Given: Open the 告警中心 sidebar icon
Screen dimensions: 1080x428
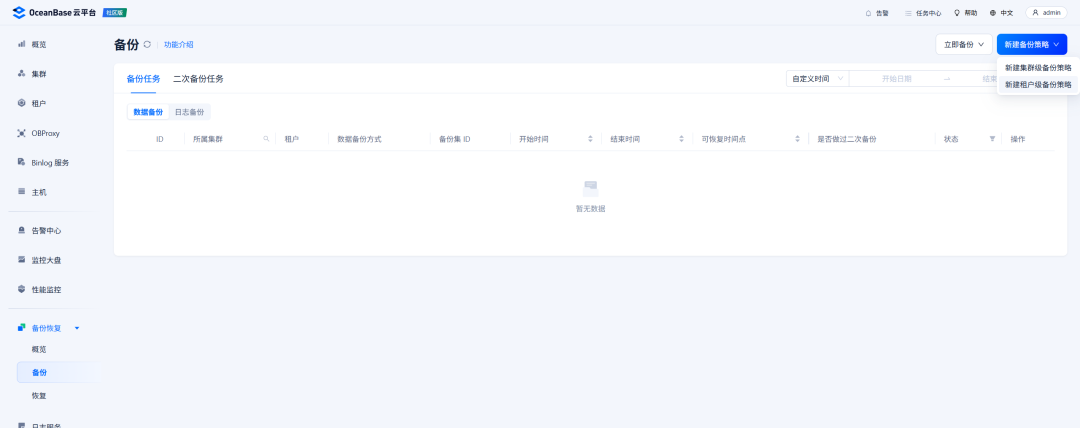Looking at the screenshot, I should pyautogui.click(x=21, y=230).
